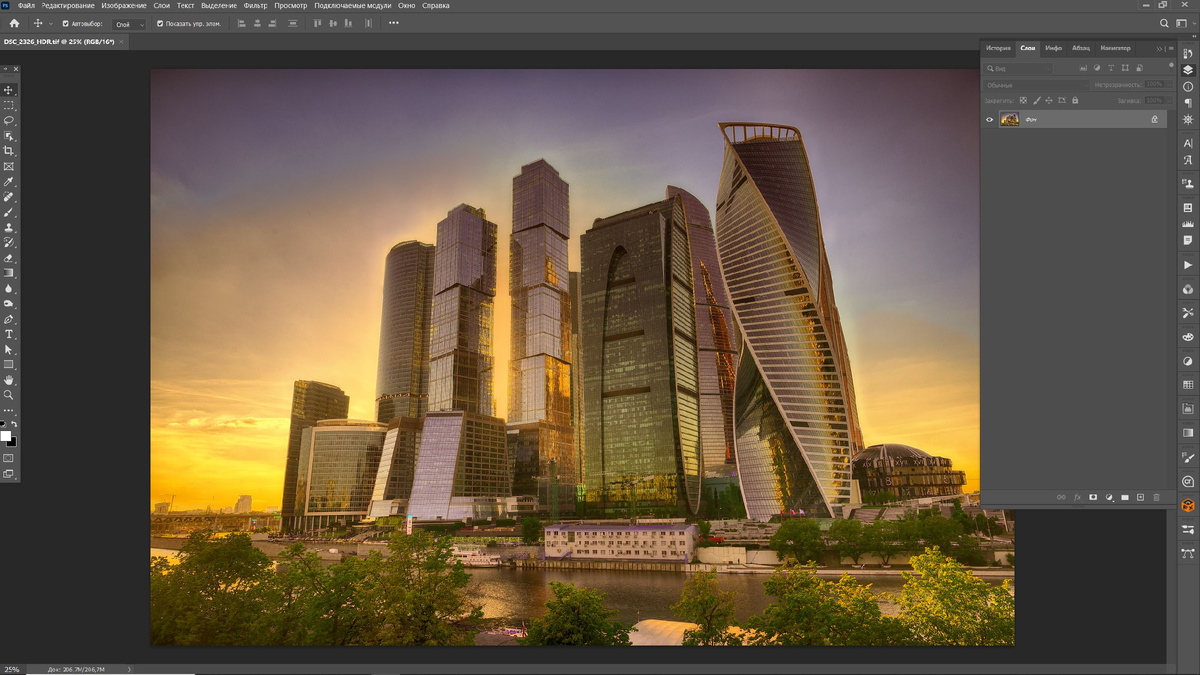The image size is (1200, 675).
Task: Create a new layer in the Layers panel
Action: coord(1141,497)
